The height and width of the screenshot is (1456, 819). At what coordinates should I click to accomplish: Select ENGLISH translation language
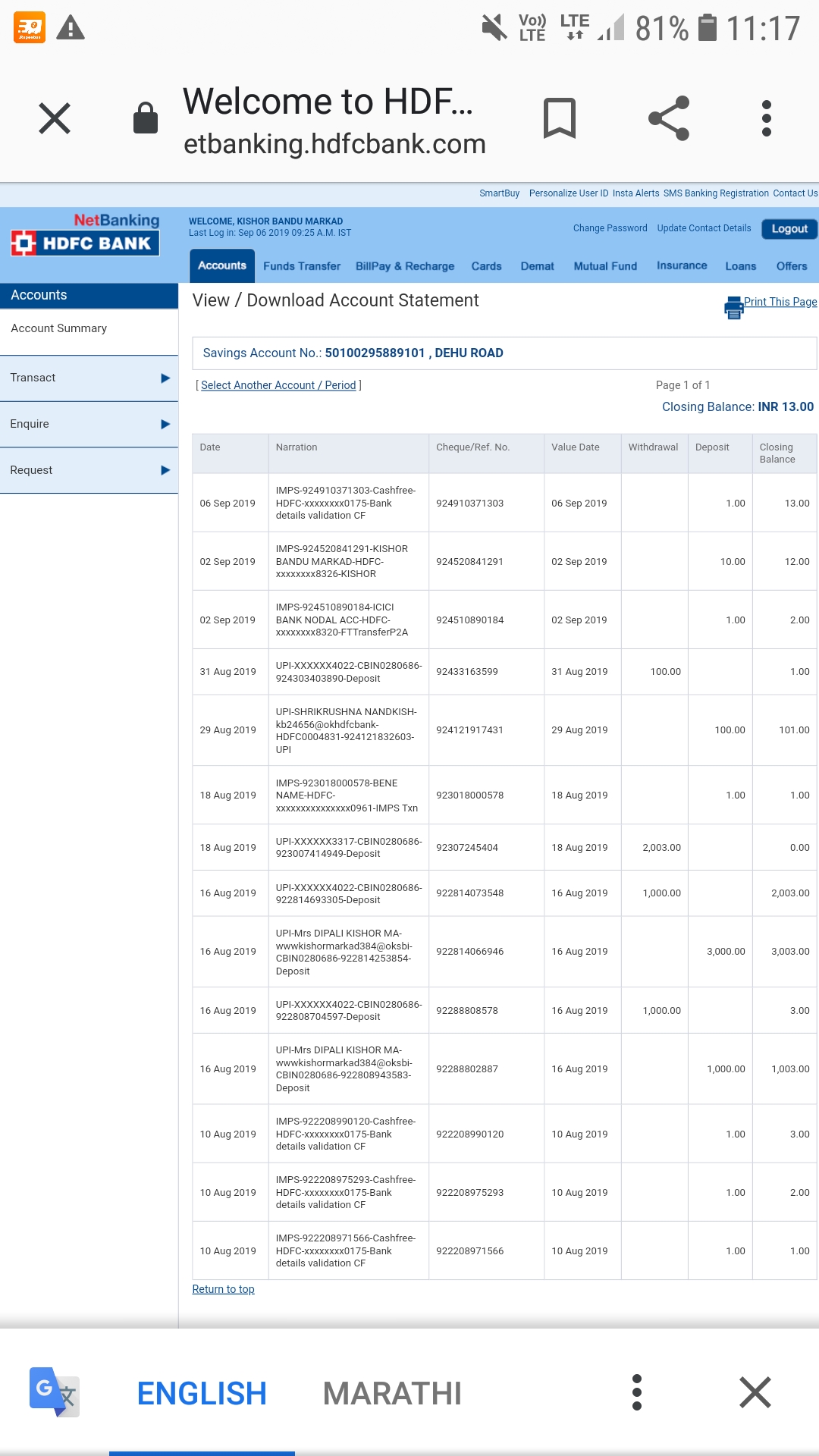tap(202, 1393)
